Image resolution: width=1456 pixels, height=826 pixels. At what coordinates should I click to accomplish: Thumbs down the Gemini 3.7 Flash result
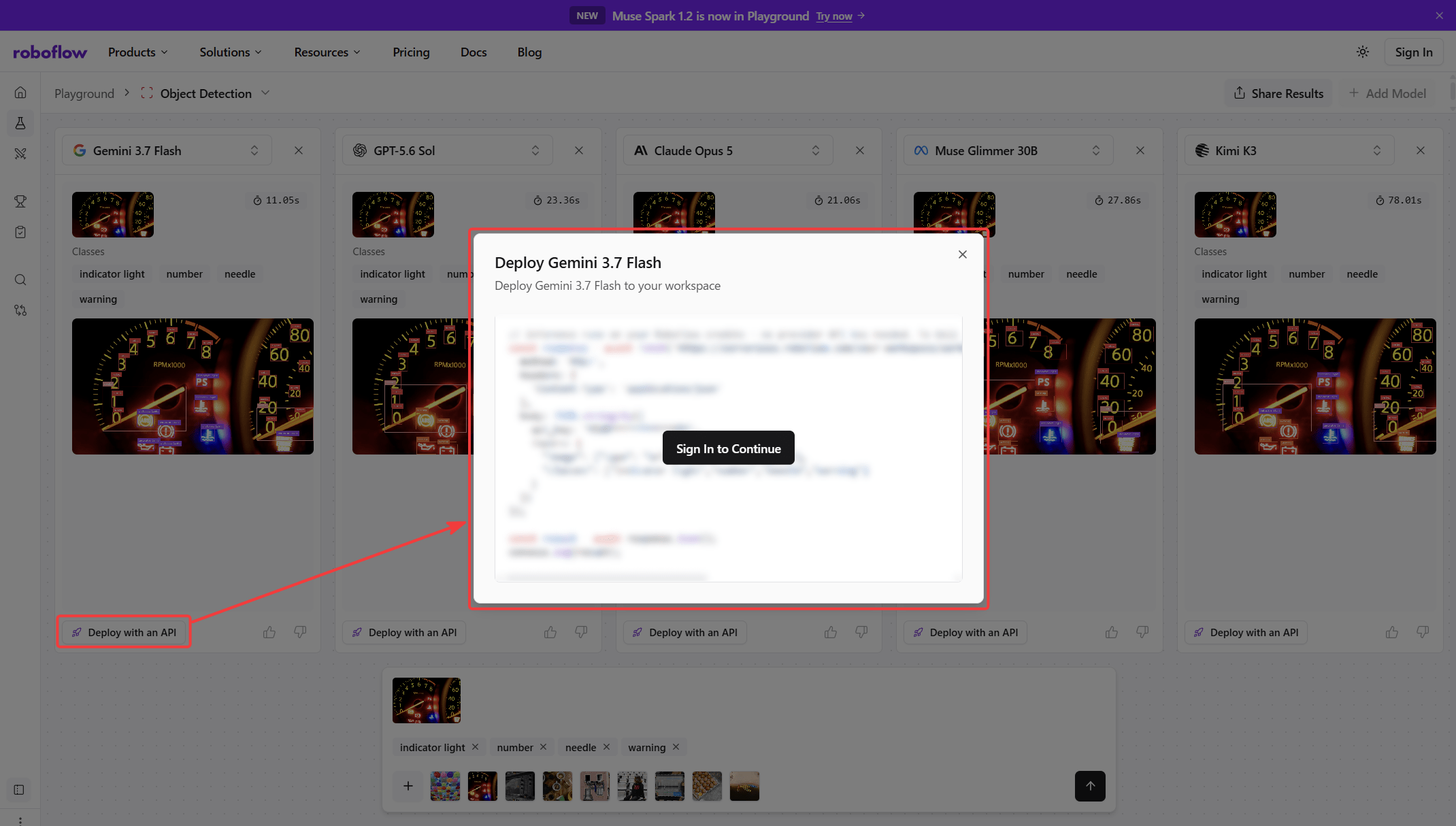300,632
